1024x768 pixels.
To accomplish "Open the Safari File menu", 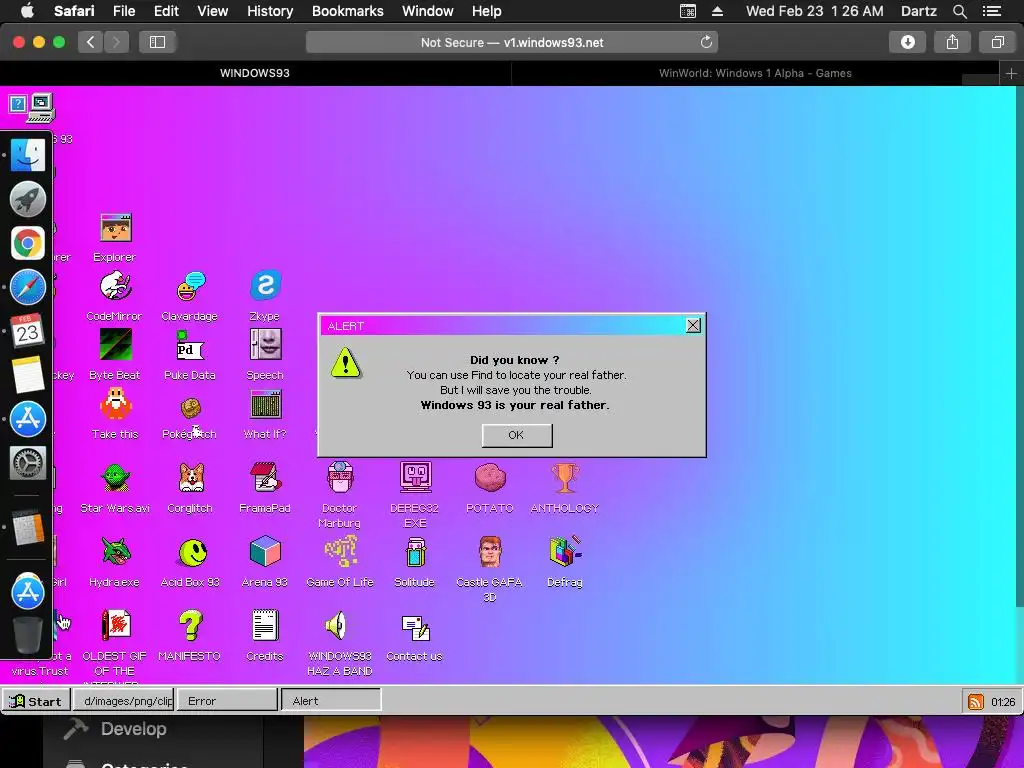I will (x=123, y=11).
